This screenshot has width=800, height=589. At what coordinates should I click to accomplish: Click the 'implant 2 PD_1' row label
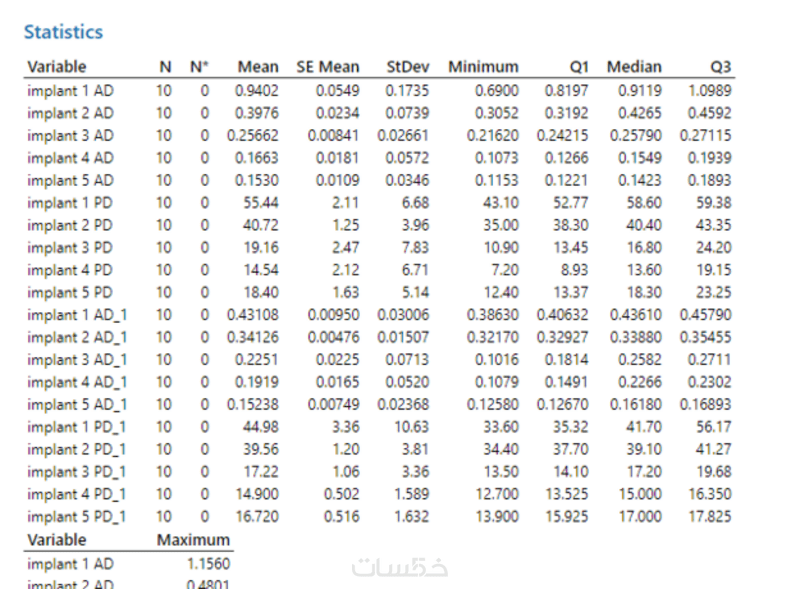pos(77,450)
